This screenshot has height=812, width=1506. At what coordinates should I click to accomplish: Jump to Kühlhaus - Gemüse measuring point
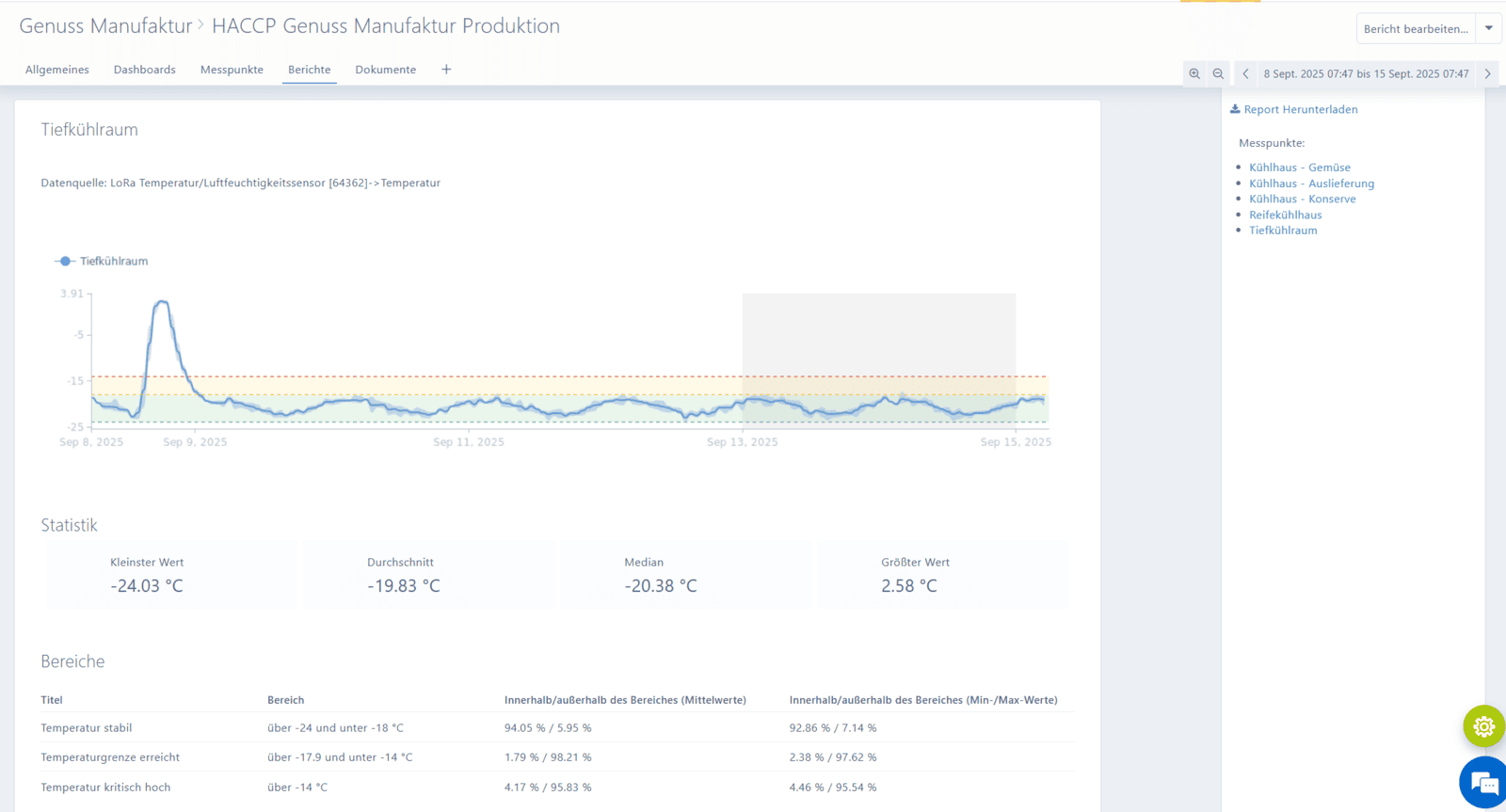[1299, 167]
